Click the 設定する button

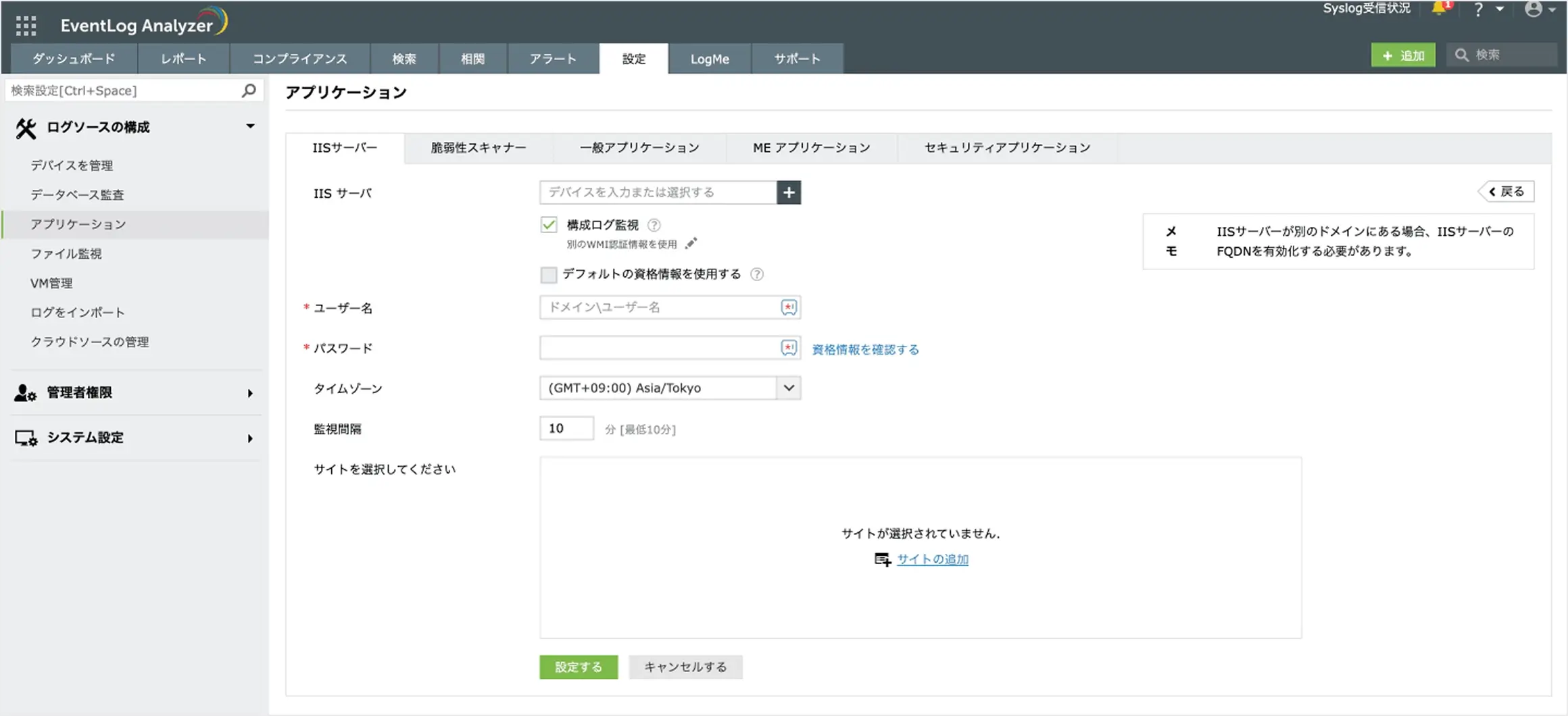point(579,667)
